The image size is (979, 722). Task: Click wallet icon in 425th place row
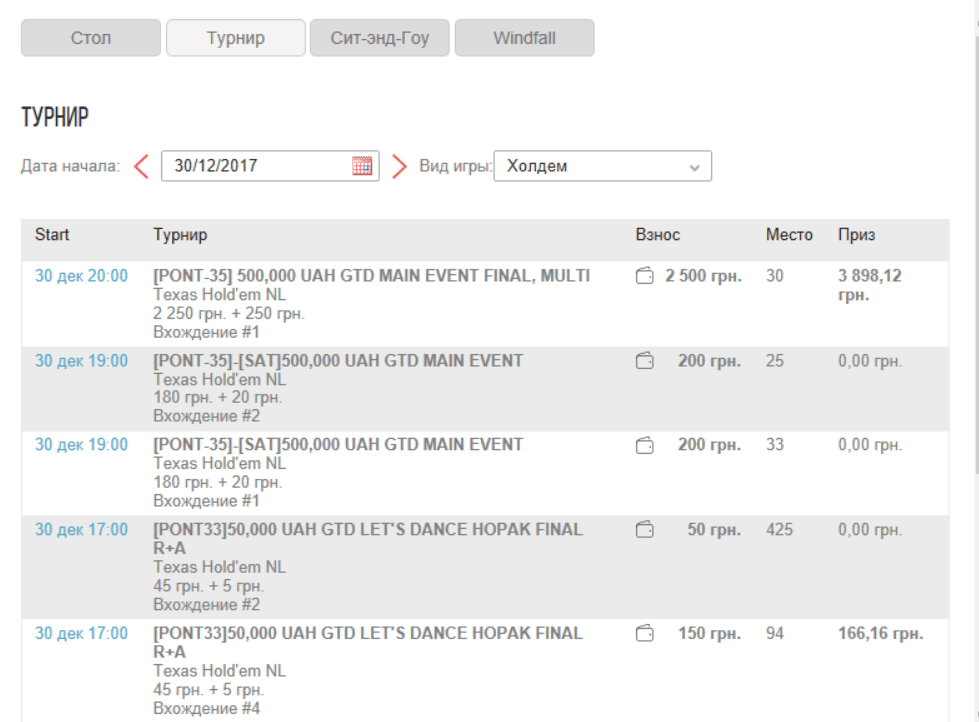(645, 529)
